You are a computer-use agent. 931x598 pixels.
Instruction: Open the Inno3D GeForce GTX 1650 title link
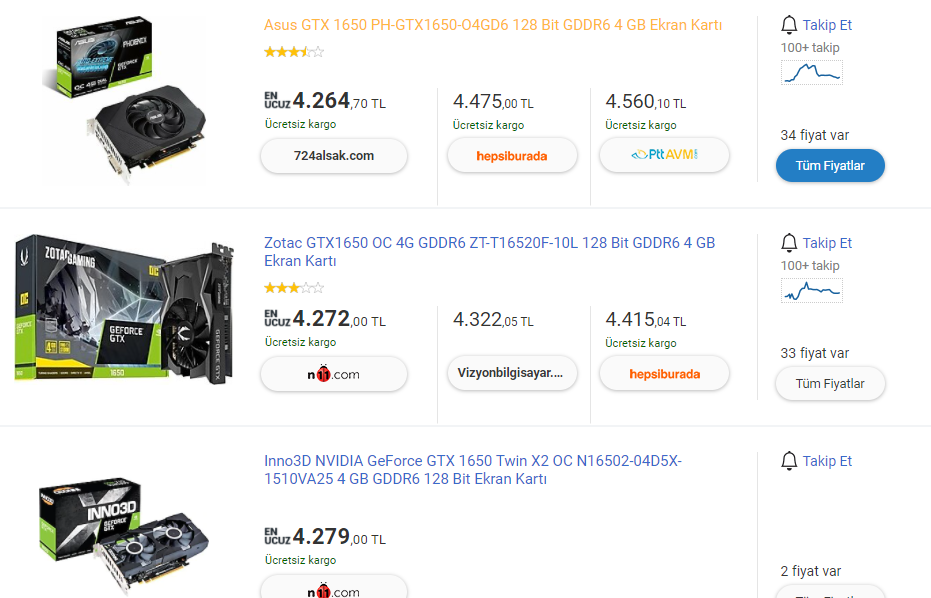point(473,470)
